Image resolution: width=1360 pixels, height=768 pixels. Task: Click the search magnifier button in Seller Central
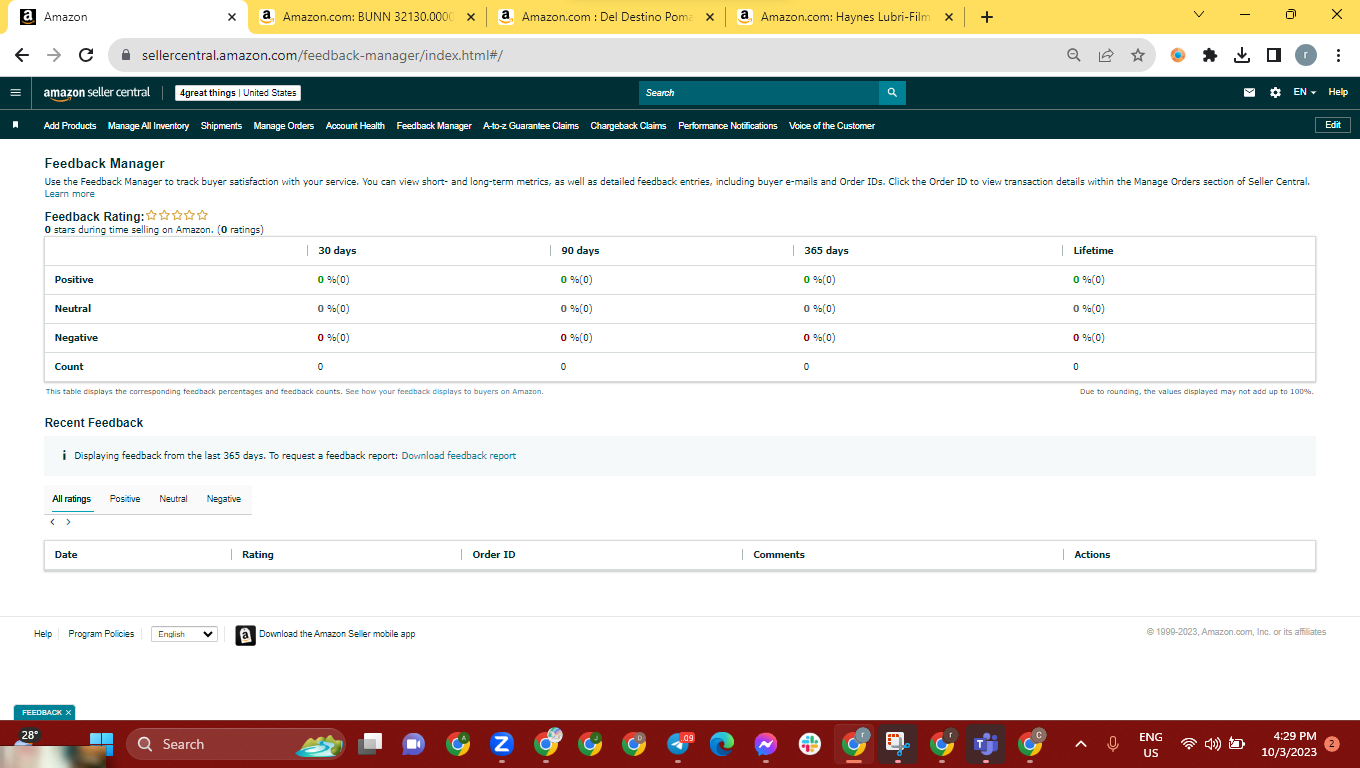point(892,93)
